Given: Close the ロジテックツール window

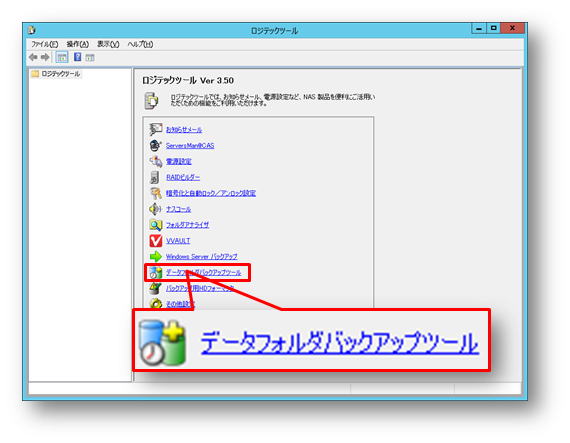Looking at the screenshot, I should 512,28.
